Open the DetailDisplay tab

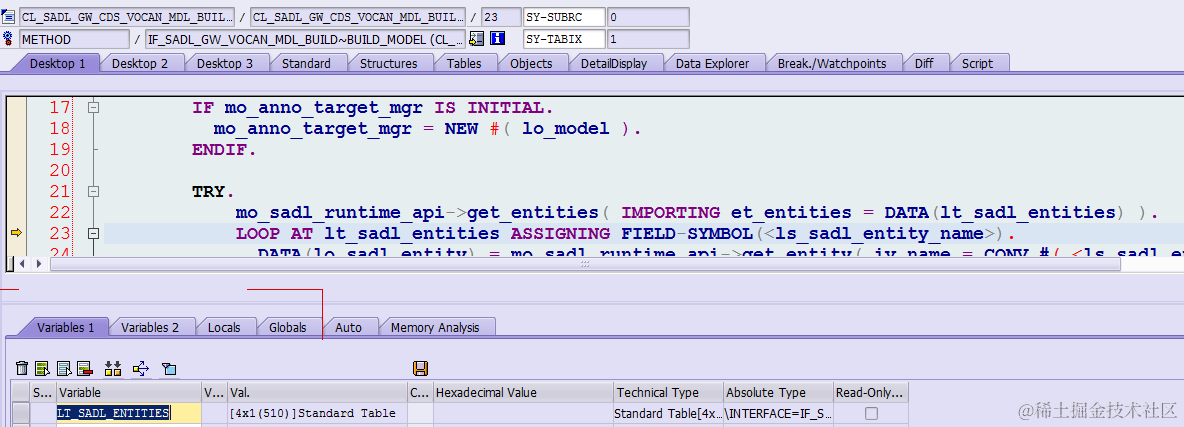coord(613,63)
